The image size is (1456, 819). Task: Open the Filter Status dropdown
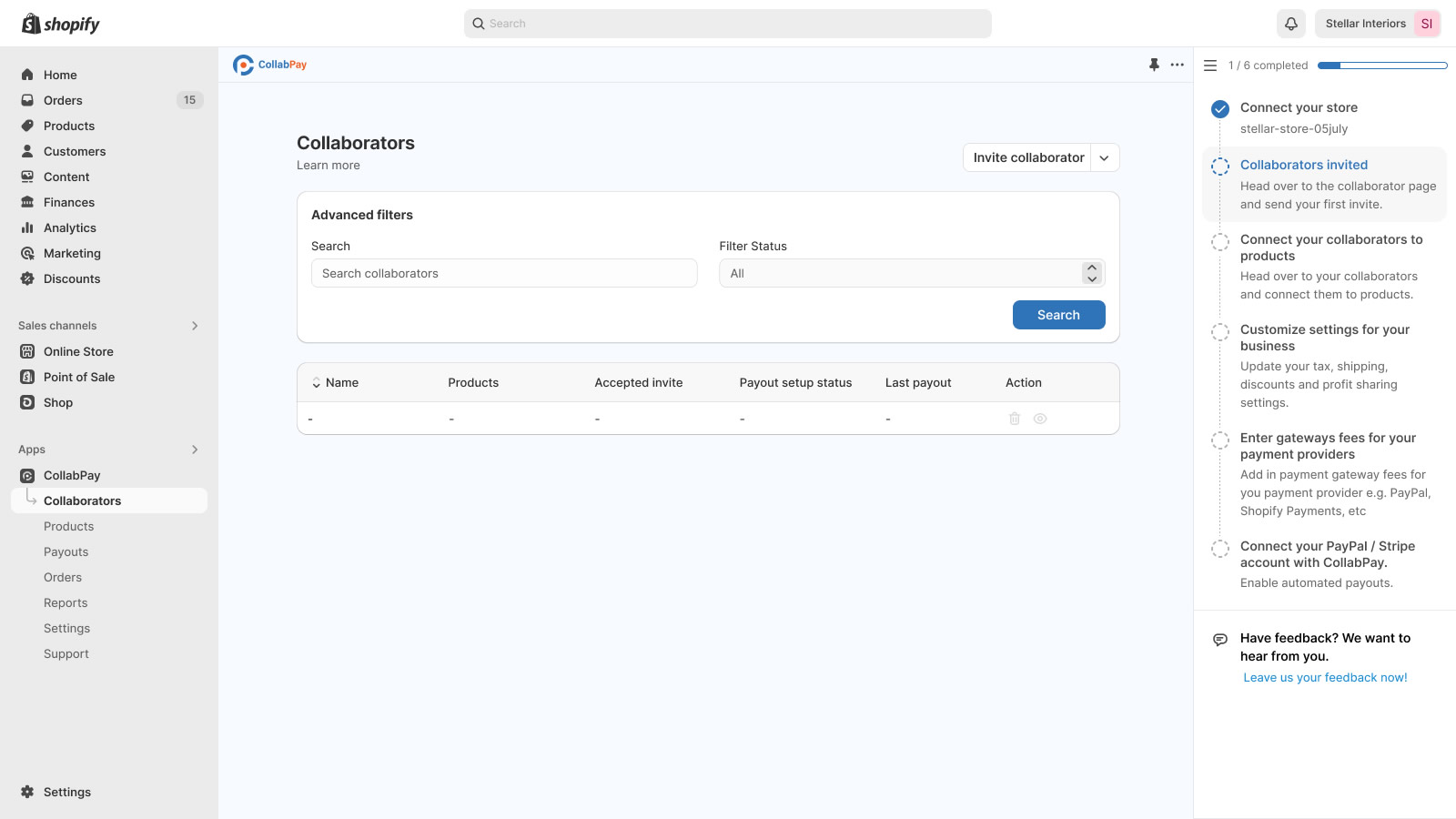(911, 273)
